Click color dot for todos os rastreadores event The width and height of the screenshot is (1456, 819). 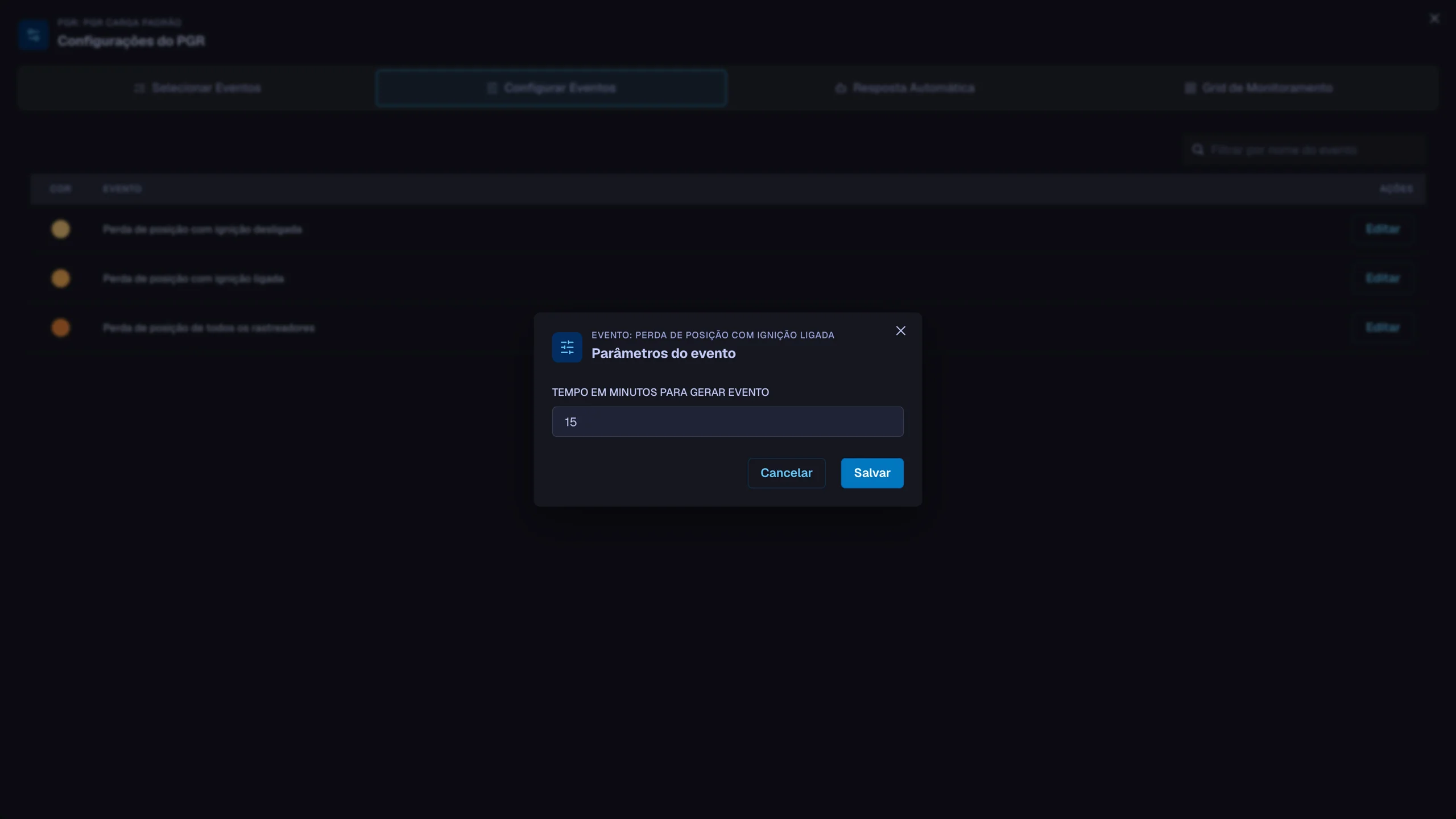pos(60,328)
